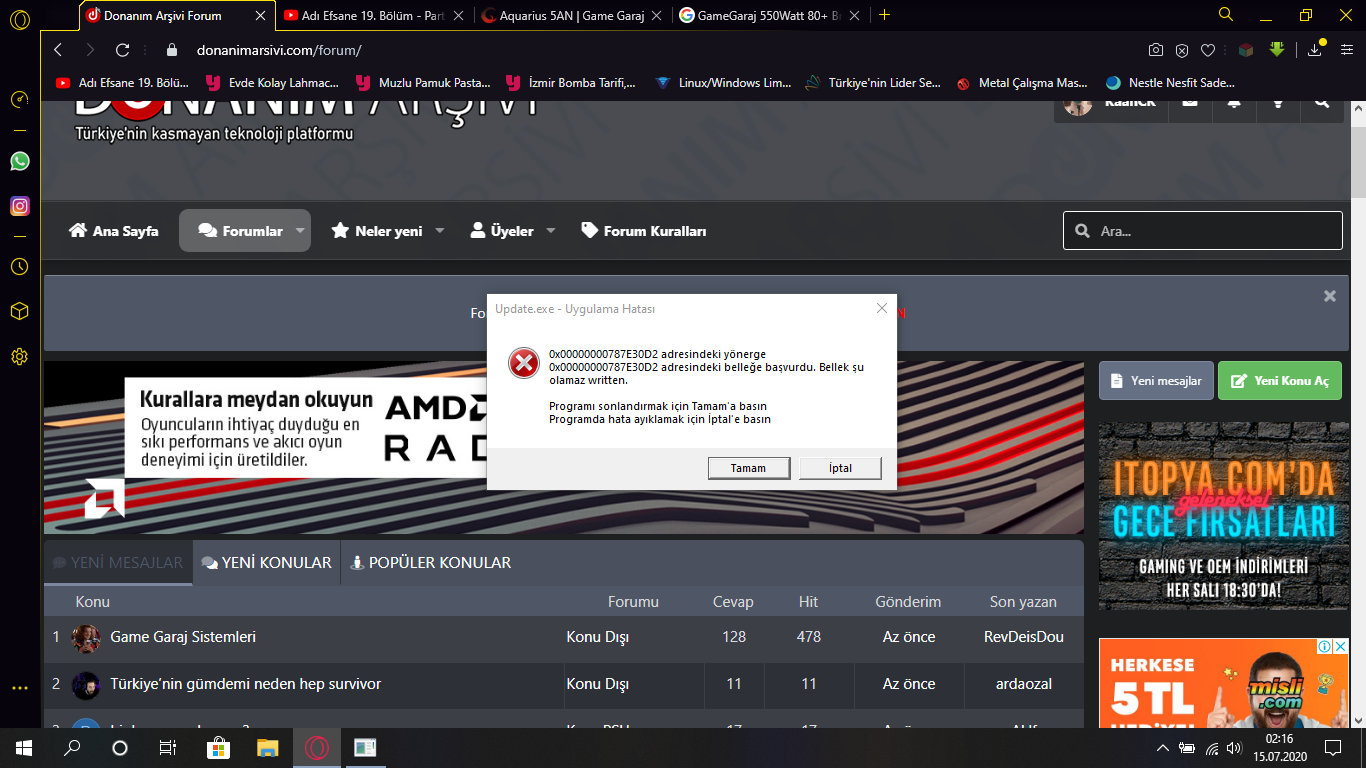1366x768 pixels.
Task: Open Forum Kuralları page
Action: 644,231
